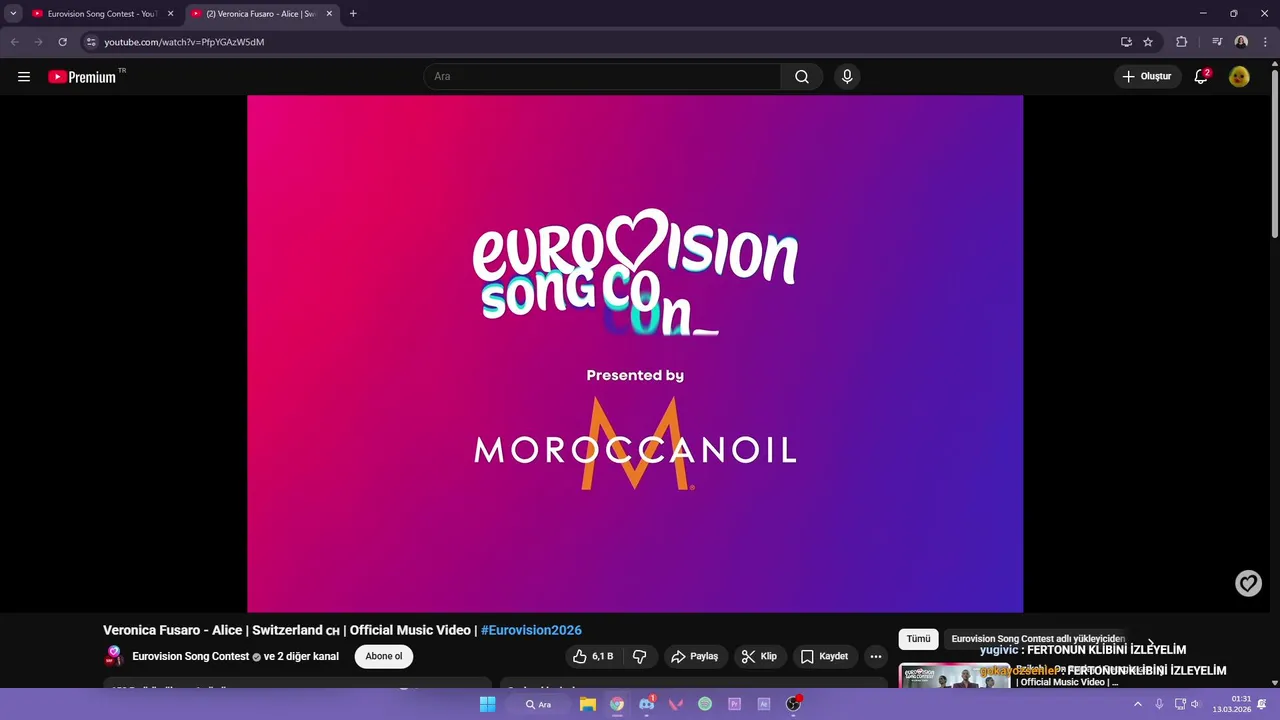Viewport: 1280px width, 720px height.
Task: Open clock and date panel
Action: [1231, 704]
